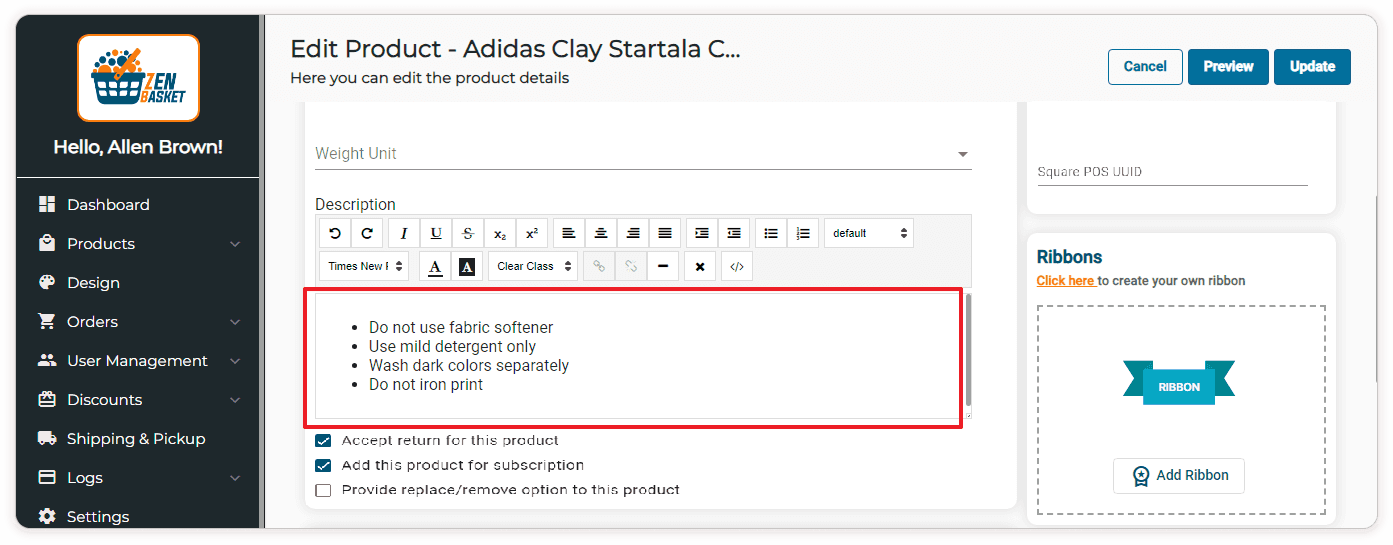Image resolution: width=1393 pixels, height=545 pixels.
Task: Insert a horizontal rule line
Action: (x=662, y=266)
